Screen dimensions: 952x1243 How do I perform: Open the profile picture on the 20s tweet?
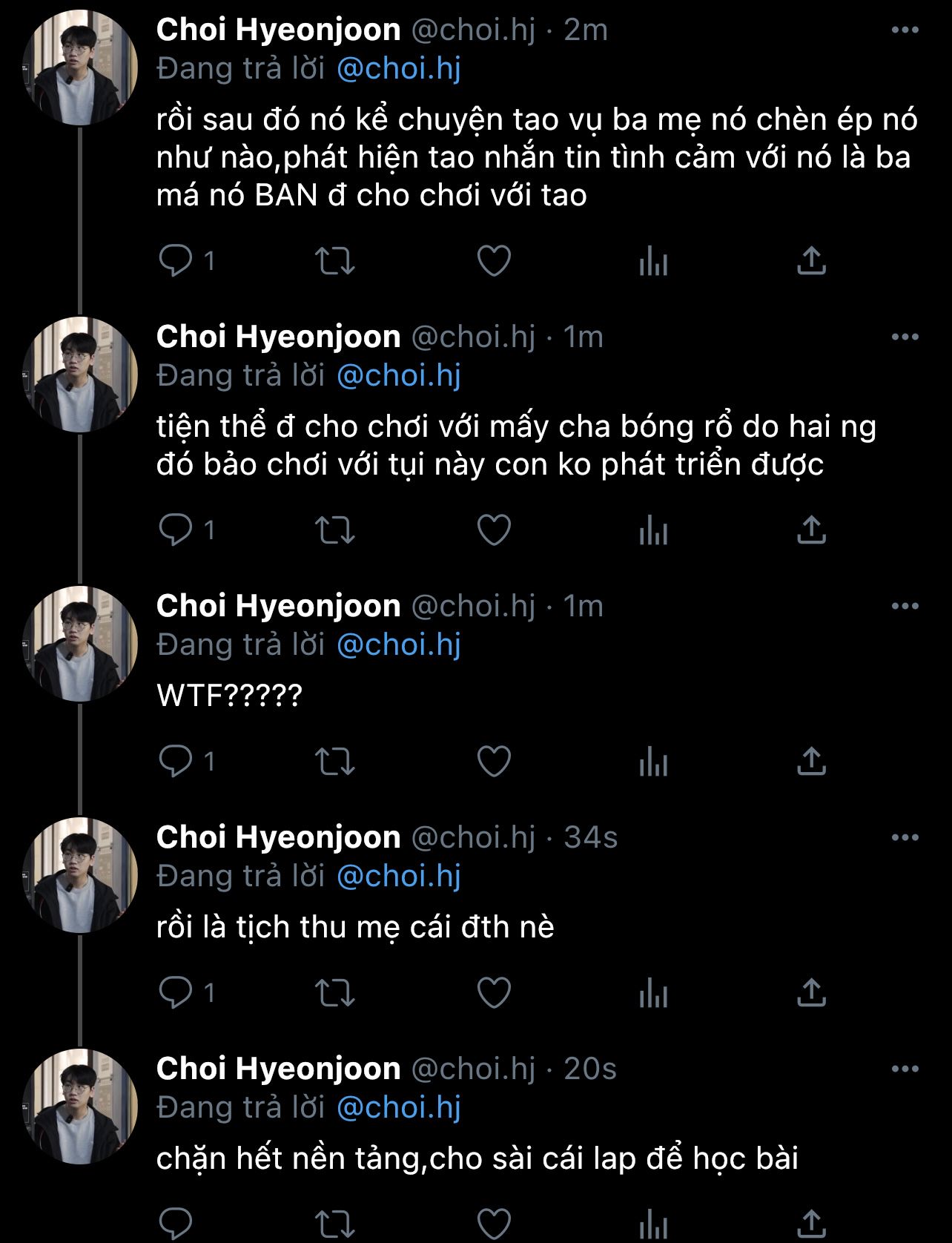click(x=80, y=1106)
